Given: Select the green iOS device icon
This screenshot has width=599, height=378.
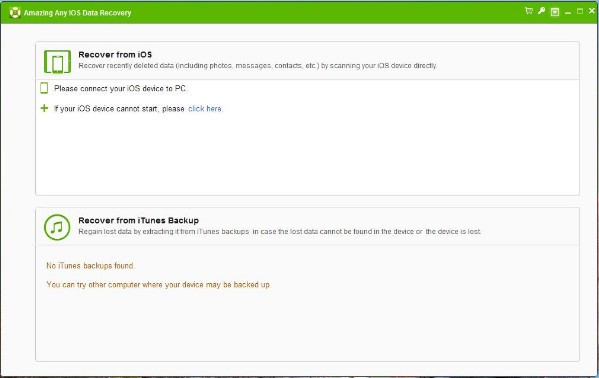Looking at the screenshot, I should point(57,61).
